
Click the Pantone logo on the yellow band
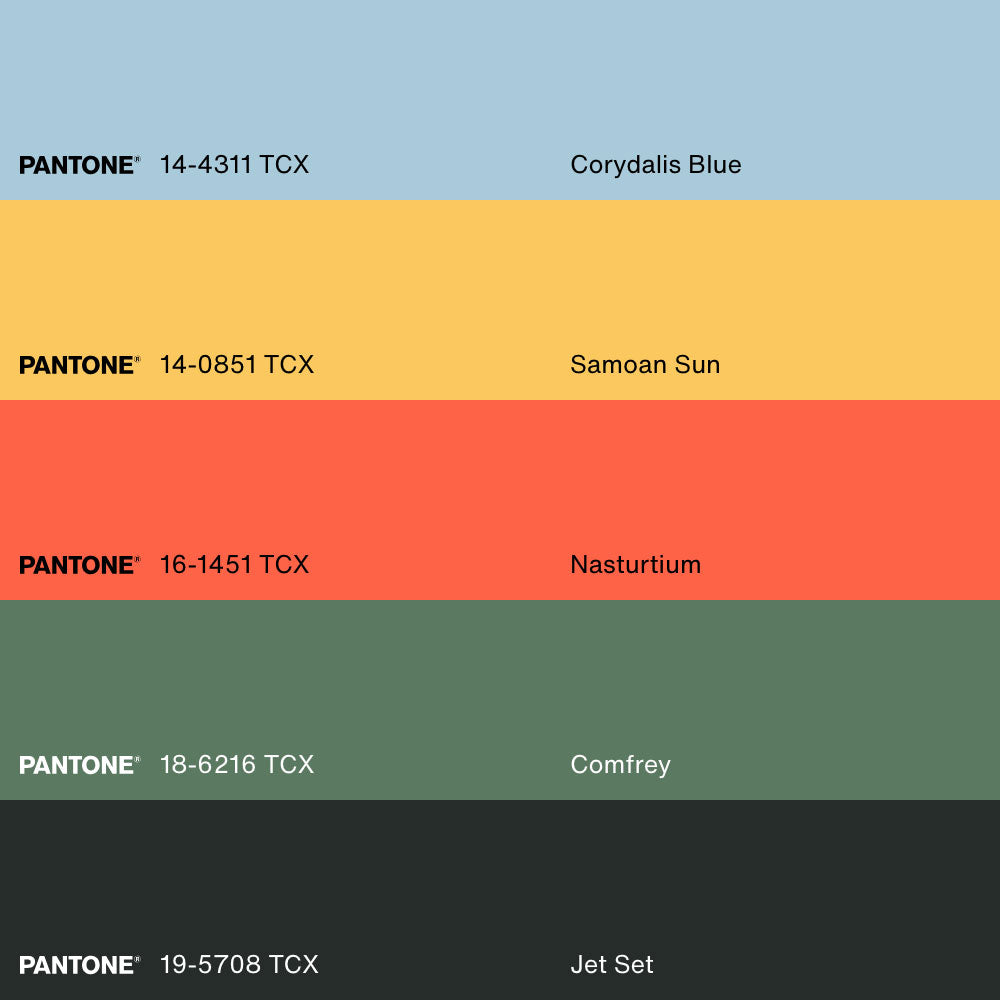pyautogui.click(x=79, y=365)
